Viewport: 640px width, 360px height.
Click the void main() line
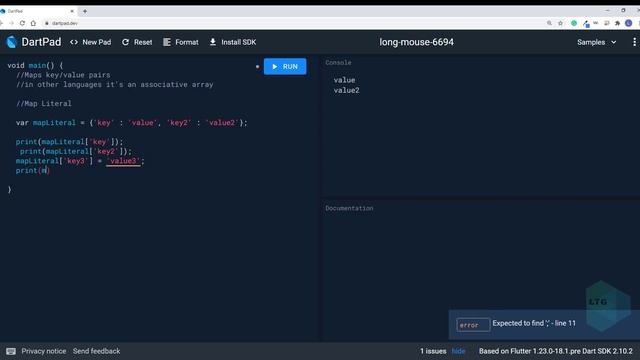35,65
